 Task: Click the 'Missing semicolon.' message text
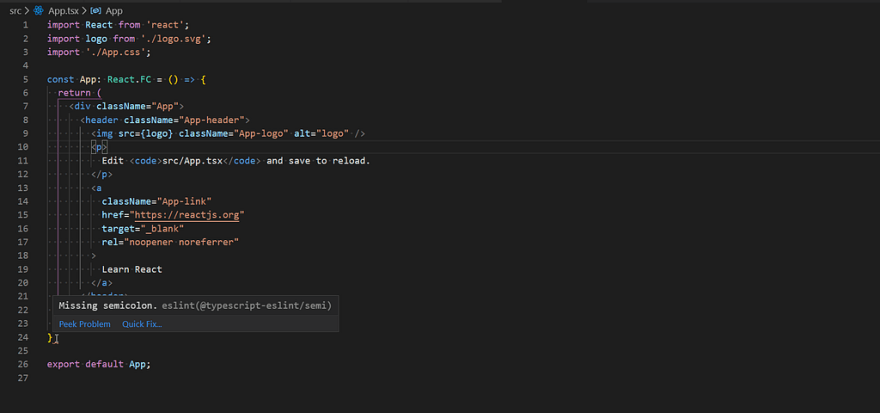coord(108,305)
